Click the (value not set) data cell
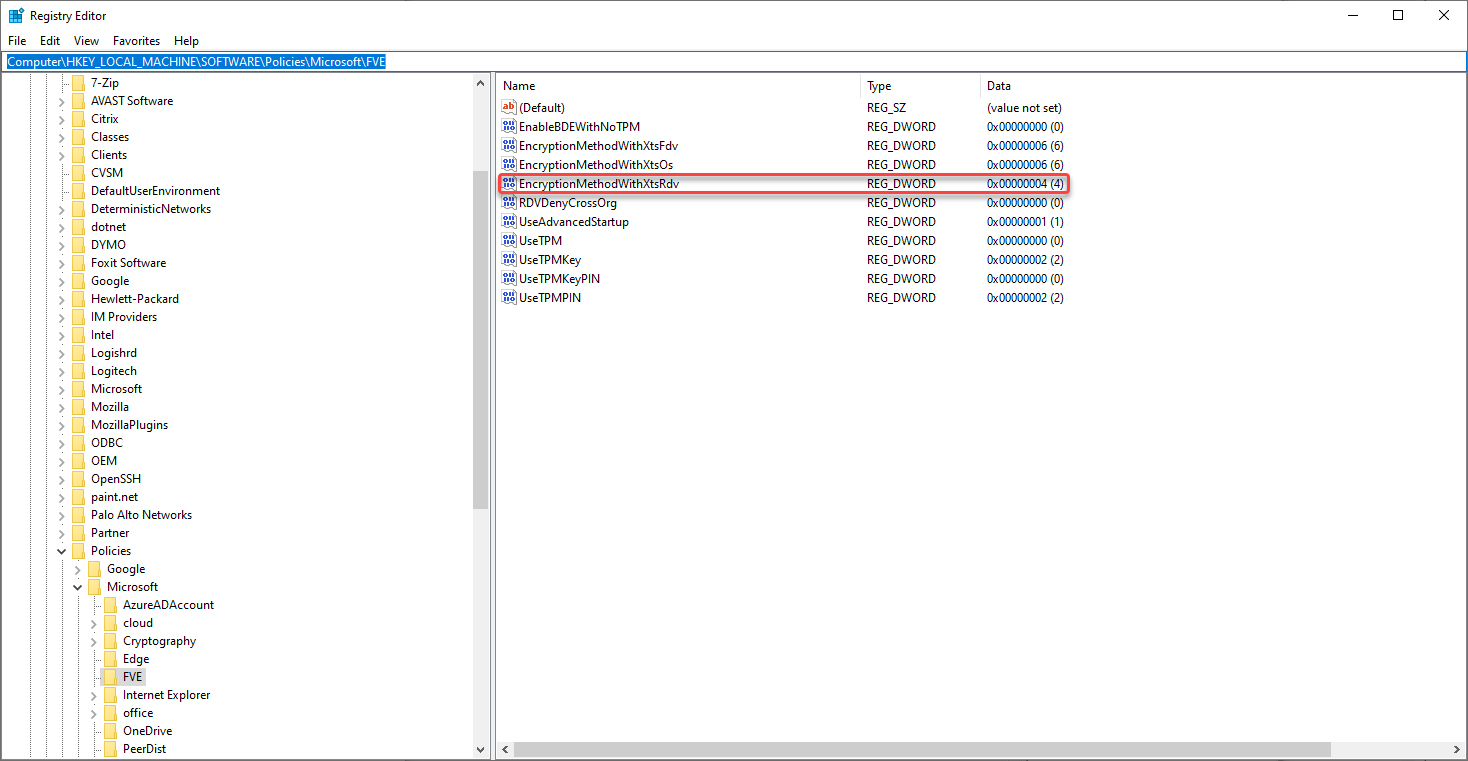1468x761 pixels. coord(1024,107)
